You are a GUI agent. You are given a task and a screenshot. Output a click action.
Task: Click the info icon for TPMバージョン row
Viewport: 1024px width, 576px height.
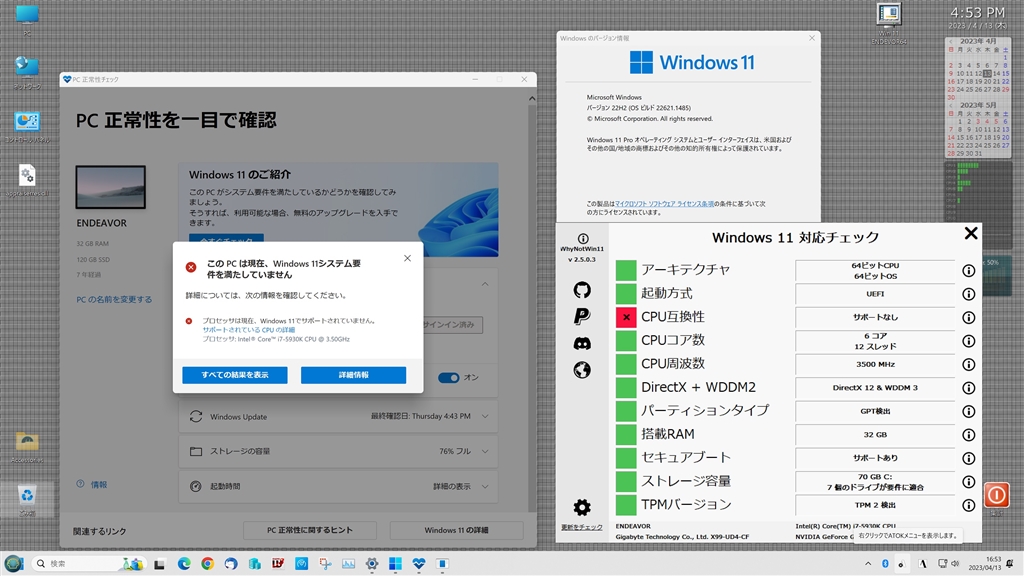coord(968,505)
